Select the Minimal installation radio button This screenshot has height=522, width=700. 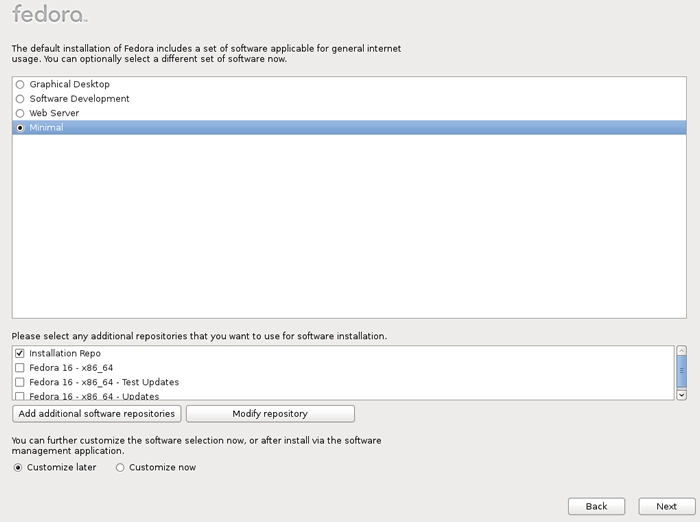[x=20, y=128]
